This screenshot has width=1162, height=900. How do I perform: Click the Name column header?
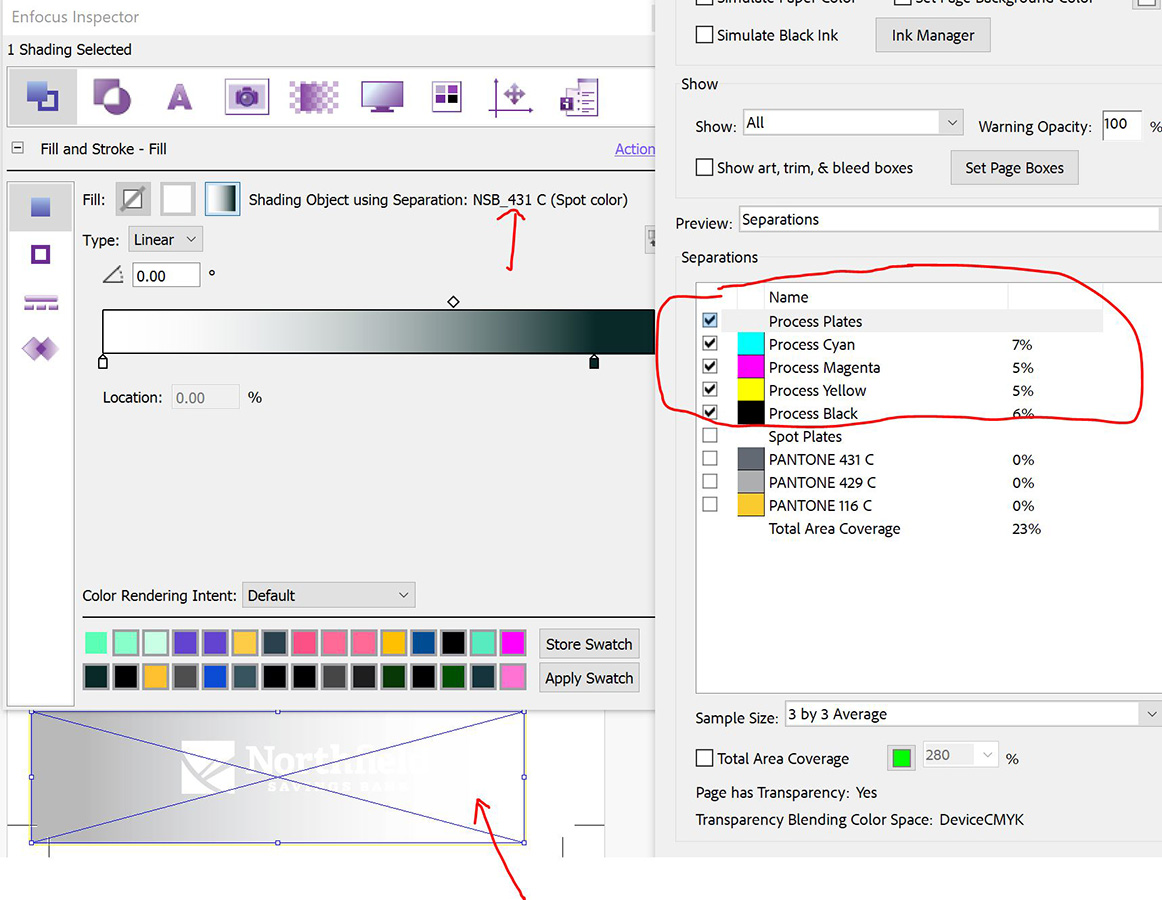[788, 297]
